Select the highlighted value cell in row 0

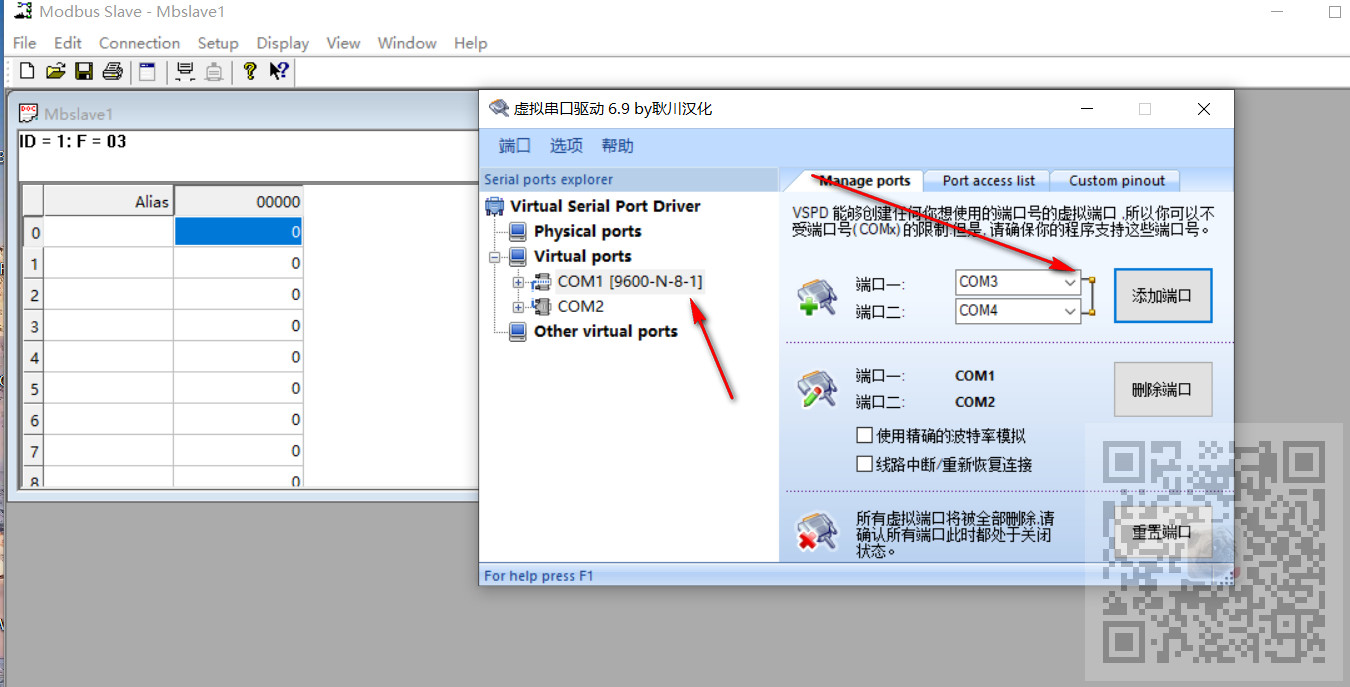[238, 232]
